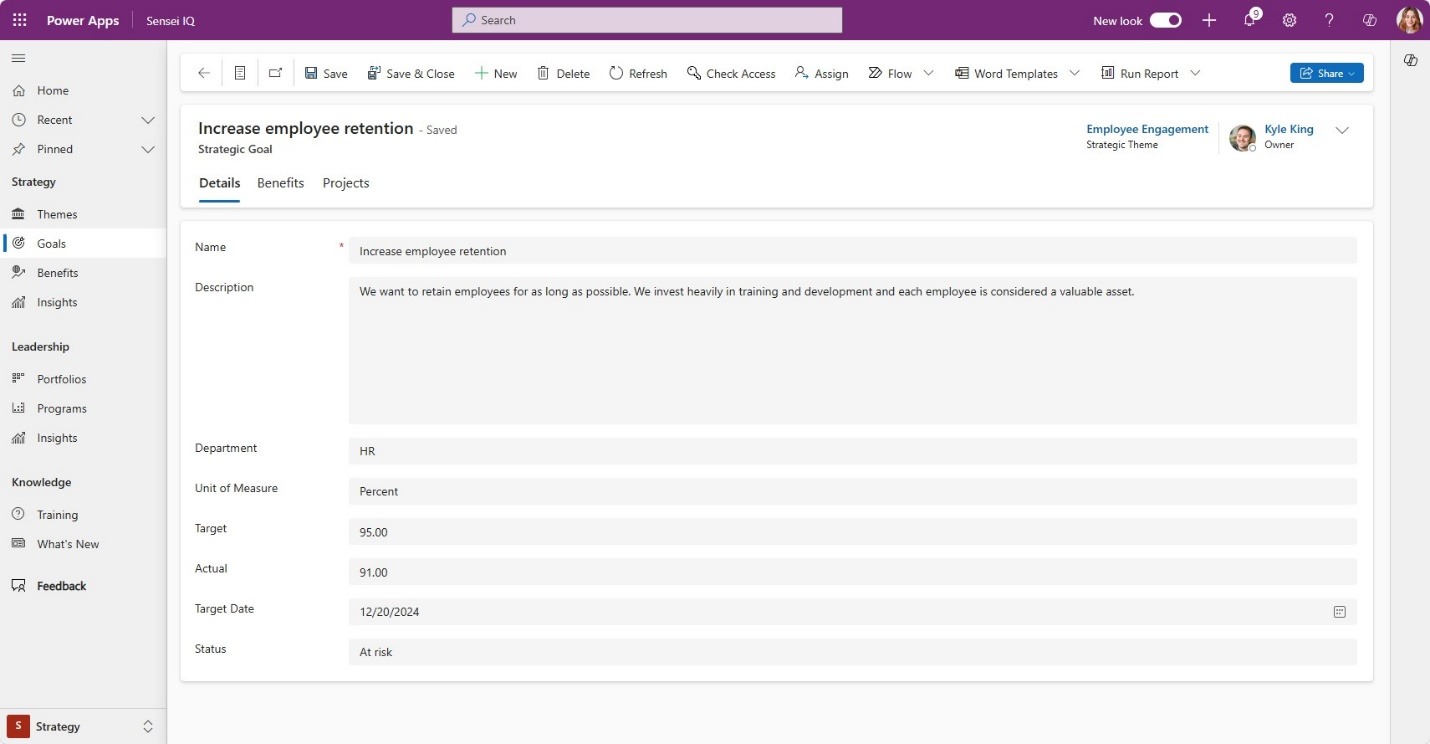The height and width of the screenshot is (744, 1430).
Task: Expand the Run Report chevron
Action: click(1195, 73)
